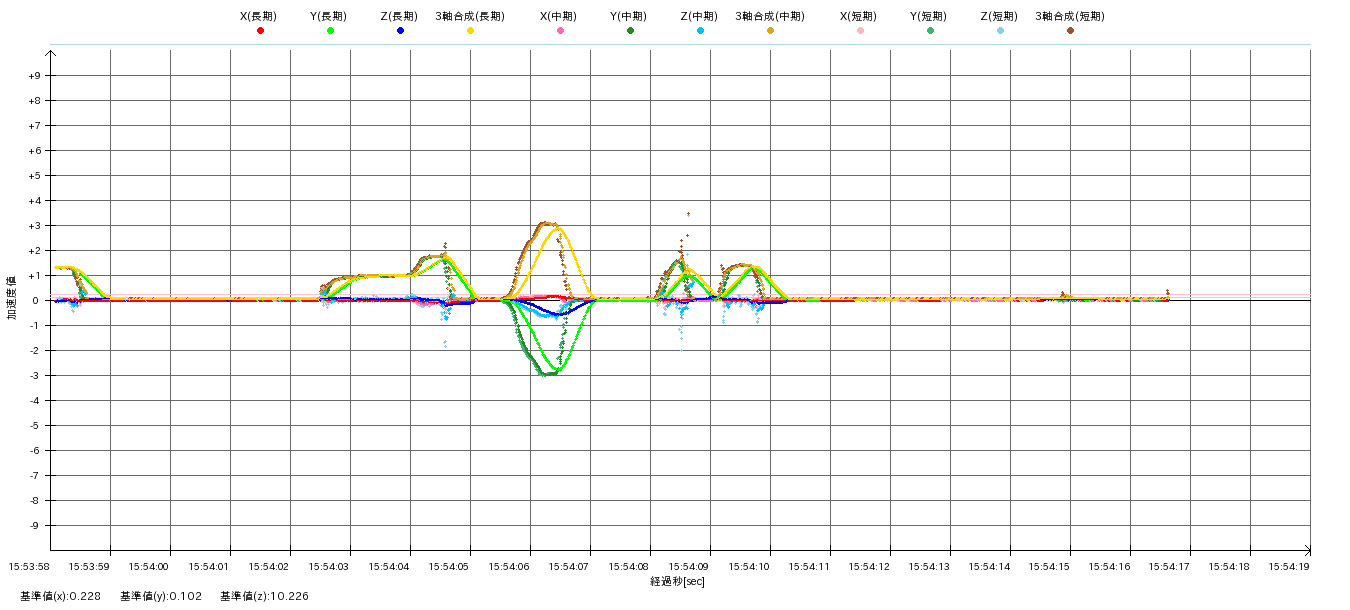This screenshot has height=610, width=1350.
Task: Click the +9 value on vertical axis
Action: point(34,76)
